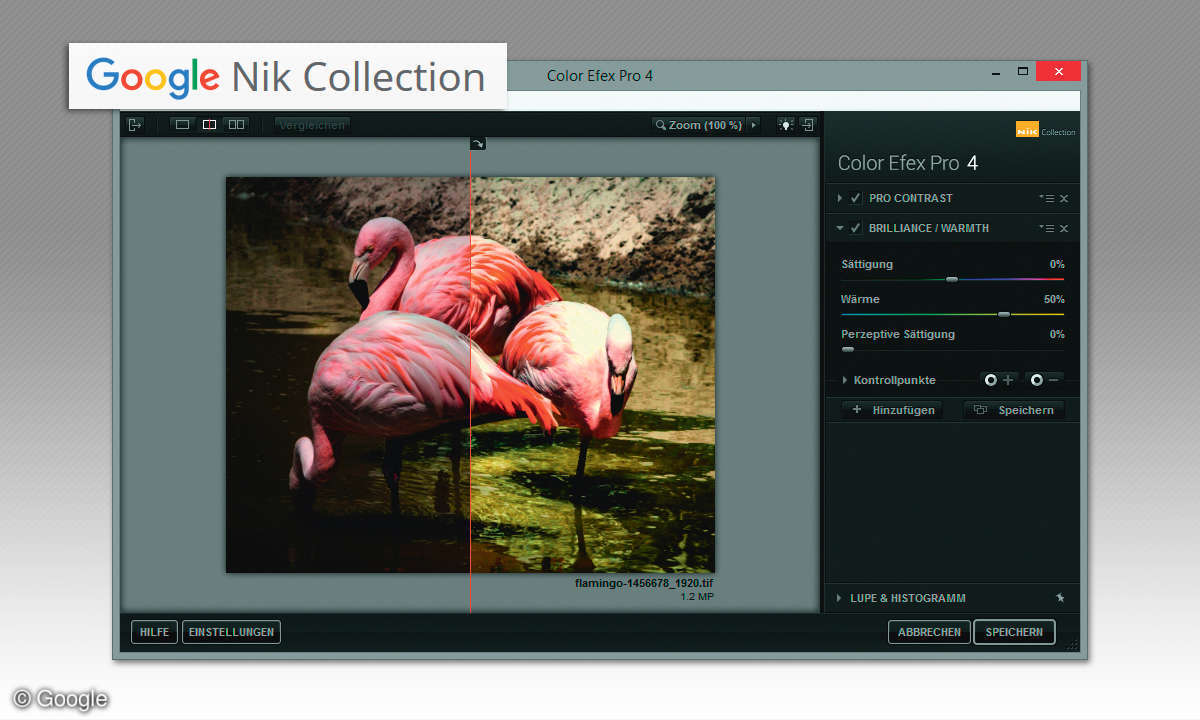The image size is (1200, 720).
Task: Open the Hilfe help button
Action: [155, 632]
